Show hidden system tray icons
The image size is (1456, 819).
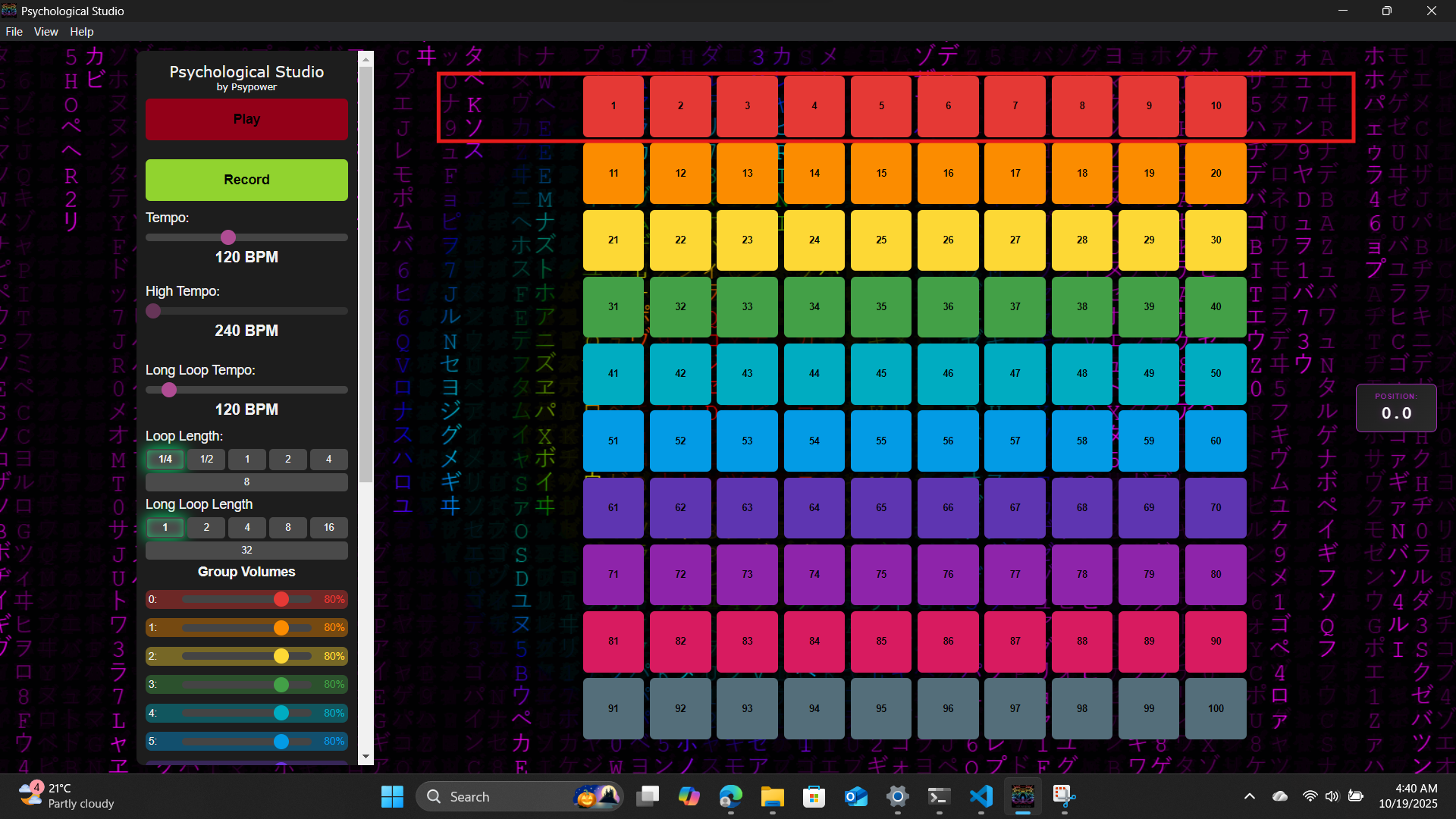pyautogui.click(x=1249, y=796)
